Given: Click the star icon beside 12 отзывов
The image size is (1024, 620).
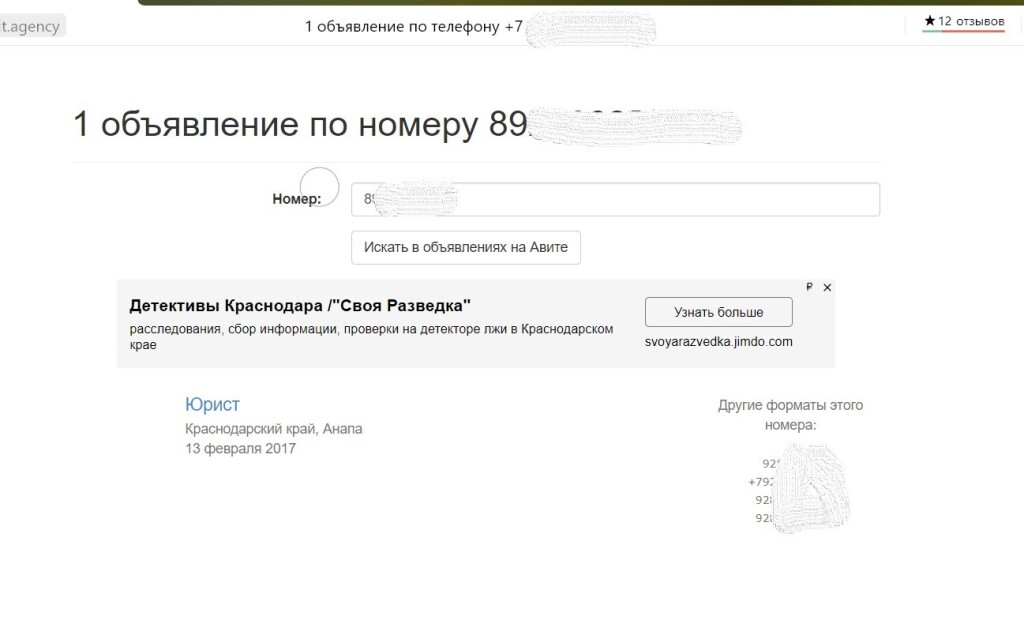Looking at the screenshot, I should [929, 21].
